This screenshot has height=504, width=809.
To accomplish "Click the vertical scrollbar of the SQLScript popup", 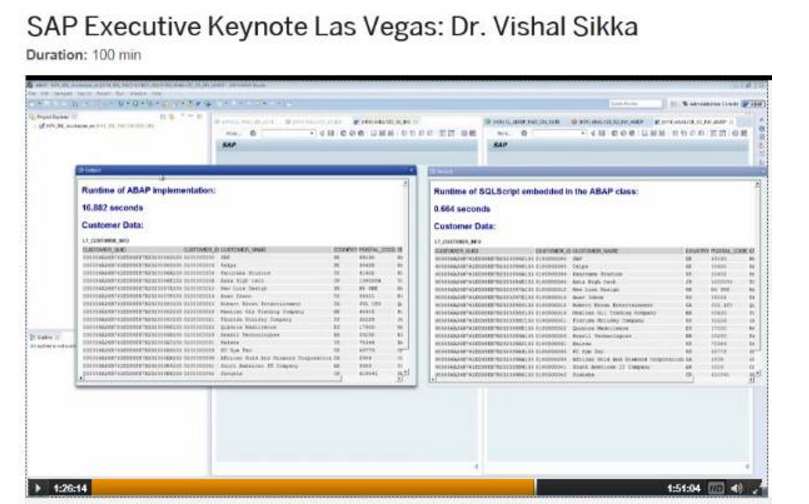I will pyautogui.click(x=757, y=277).
